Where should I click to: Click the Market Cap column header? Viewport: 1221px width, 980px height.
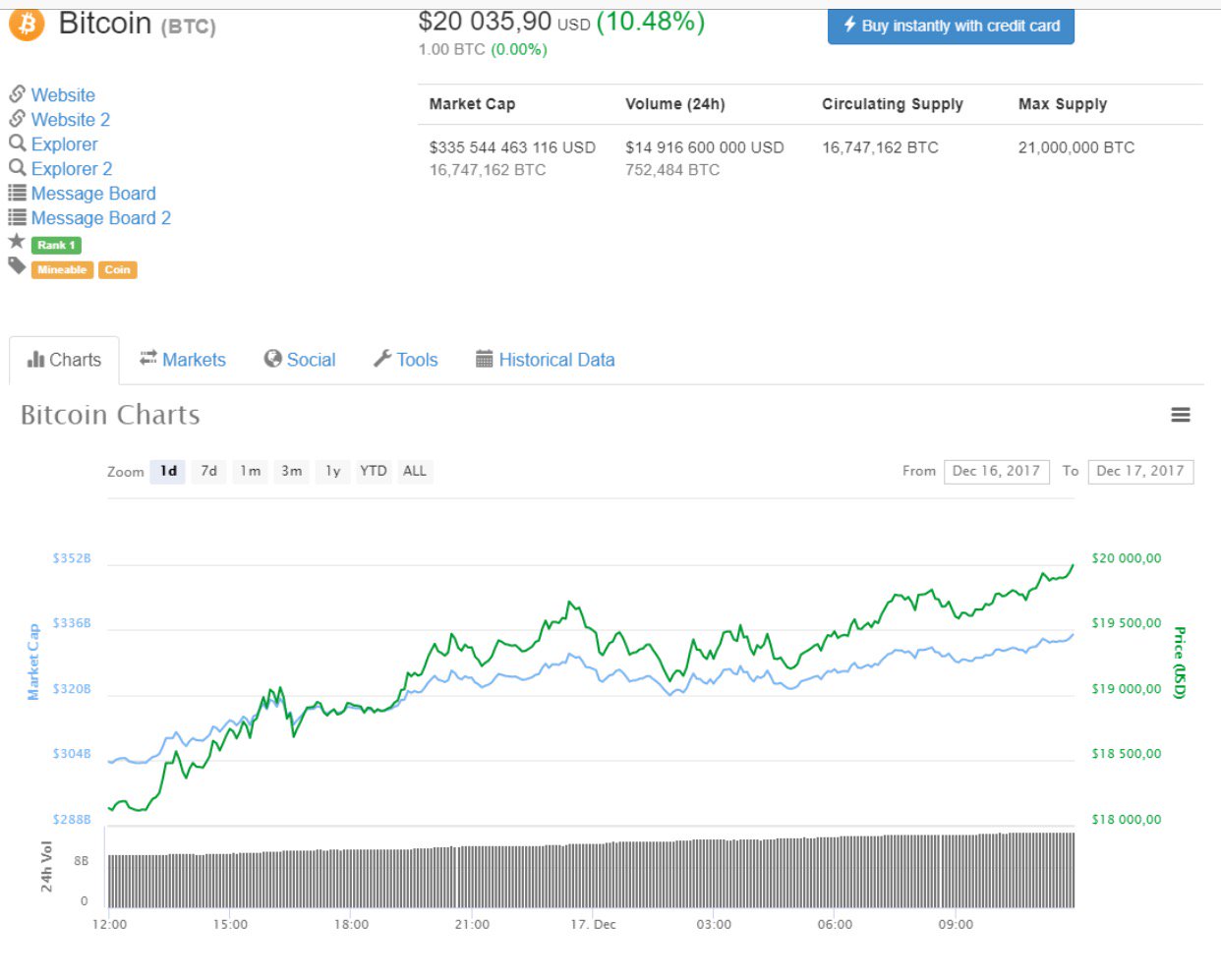coord(472,104)
